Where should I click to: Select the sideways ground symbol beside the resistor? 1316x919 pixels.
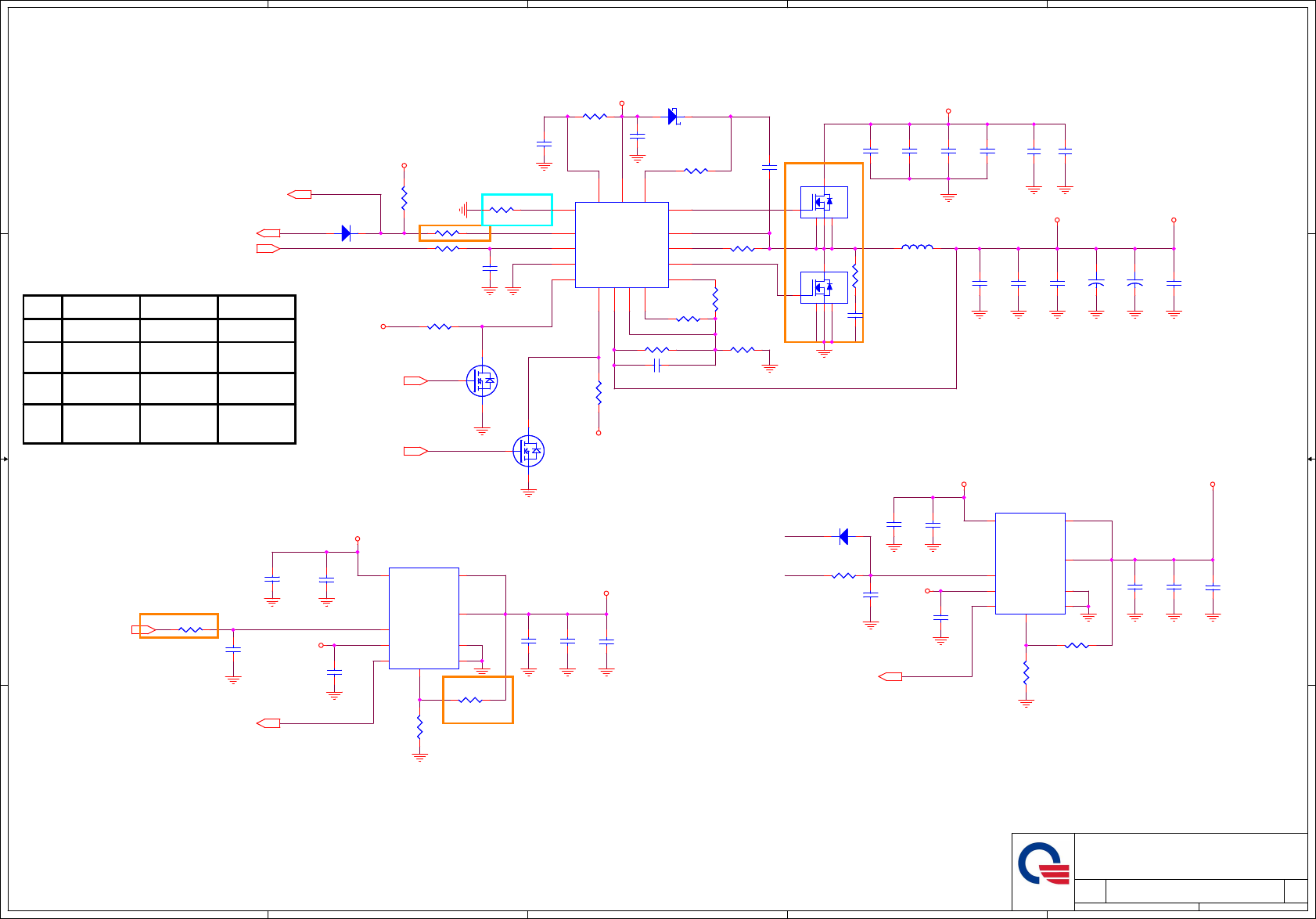[x=464, y=210]
